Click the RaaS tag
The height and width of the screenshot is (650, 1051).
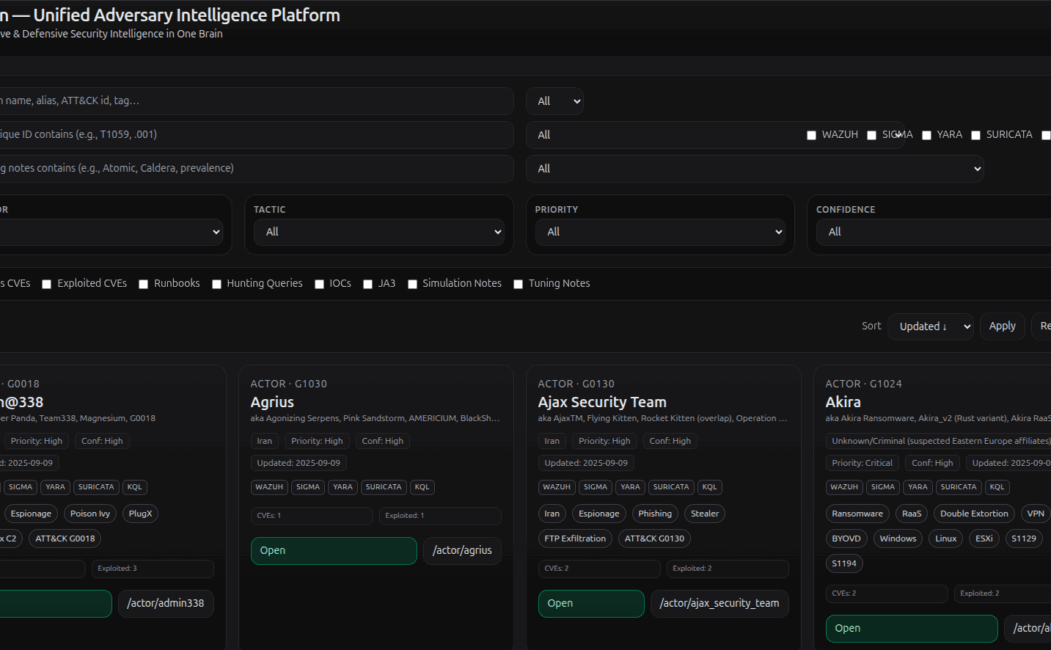coord(912,514)
